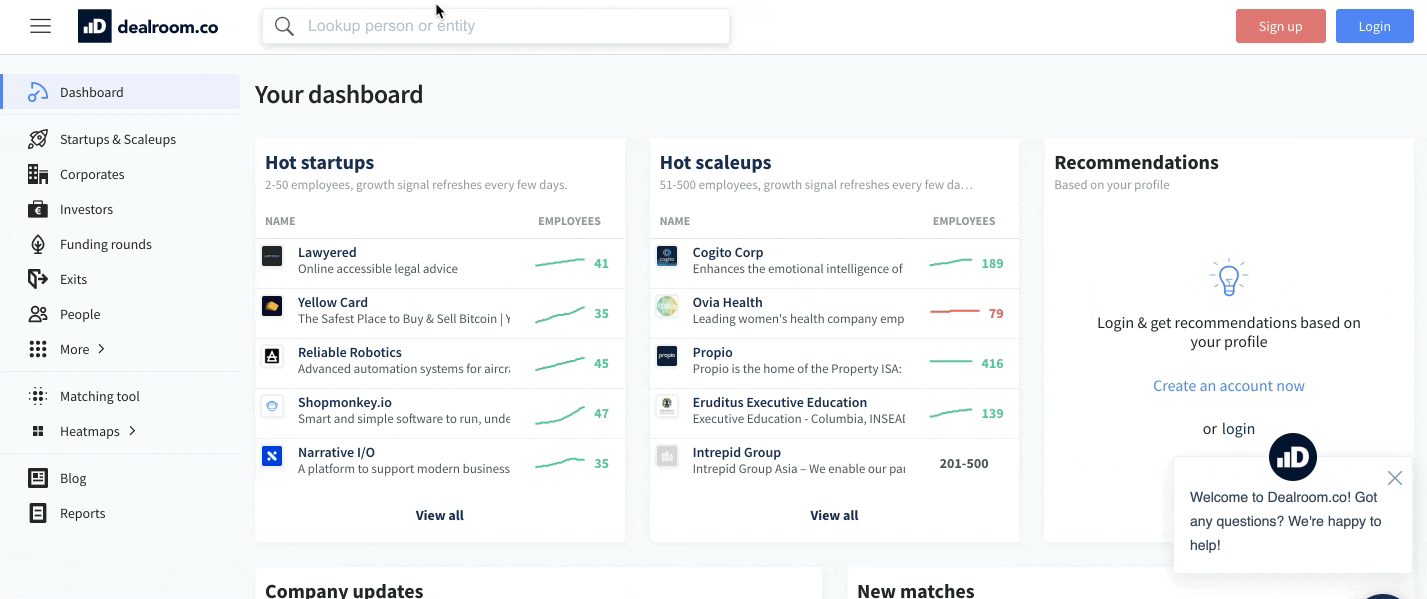Click Create an account now link
This screenshot has width=1427, height=599.
tap(1228, 386)
